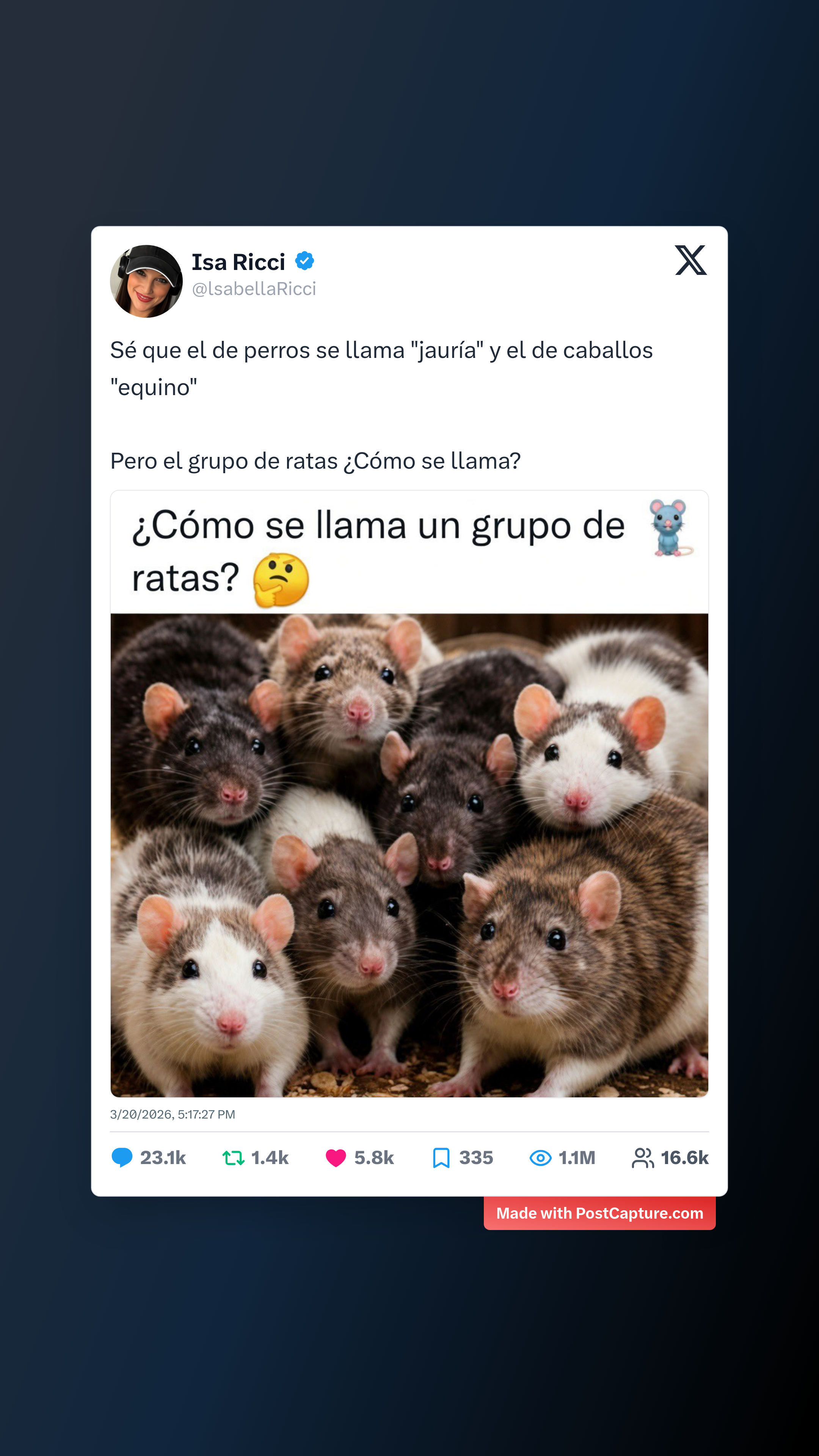Open replies via the comment bubble icon

coord(121,1158)
